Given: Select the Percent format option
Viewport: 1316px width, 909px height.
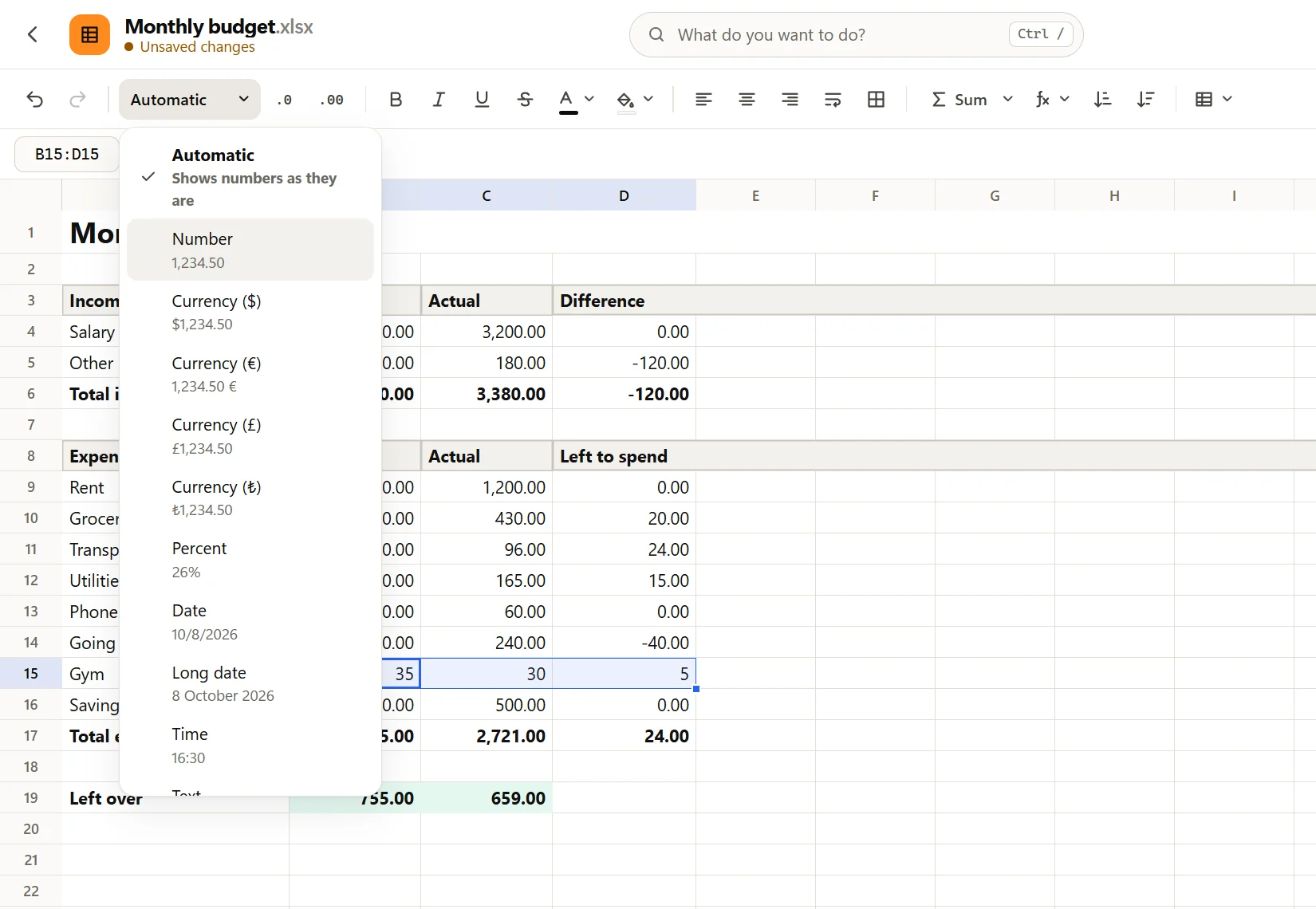Looking at the screenshot, I should (x=250, y=559).
